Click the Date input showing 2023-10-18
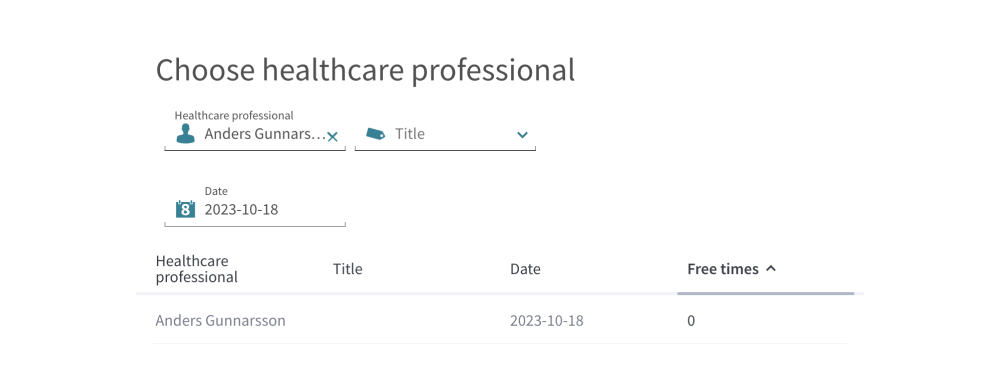Image resolution: width=1000 pixels, height=373 pixels. click(255, 206)
